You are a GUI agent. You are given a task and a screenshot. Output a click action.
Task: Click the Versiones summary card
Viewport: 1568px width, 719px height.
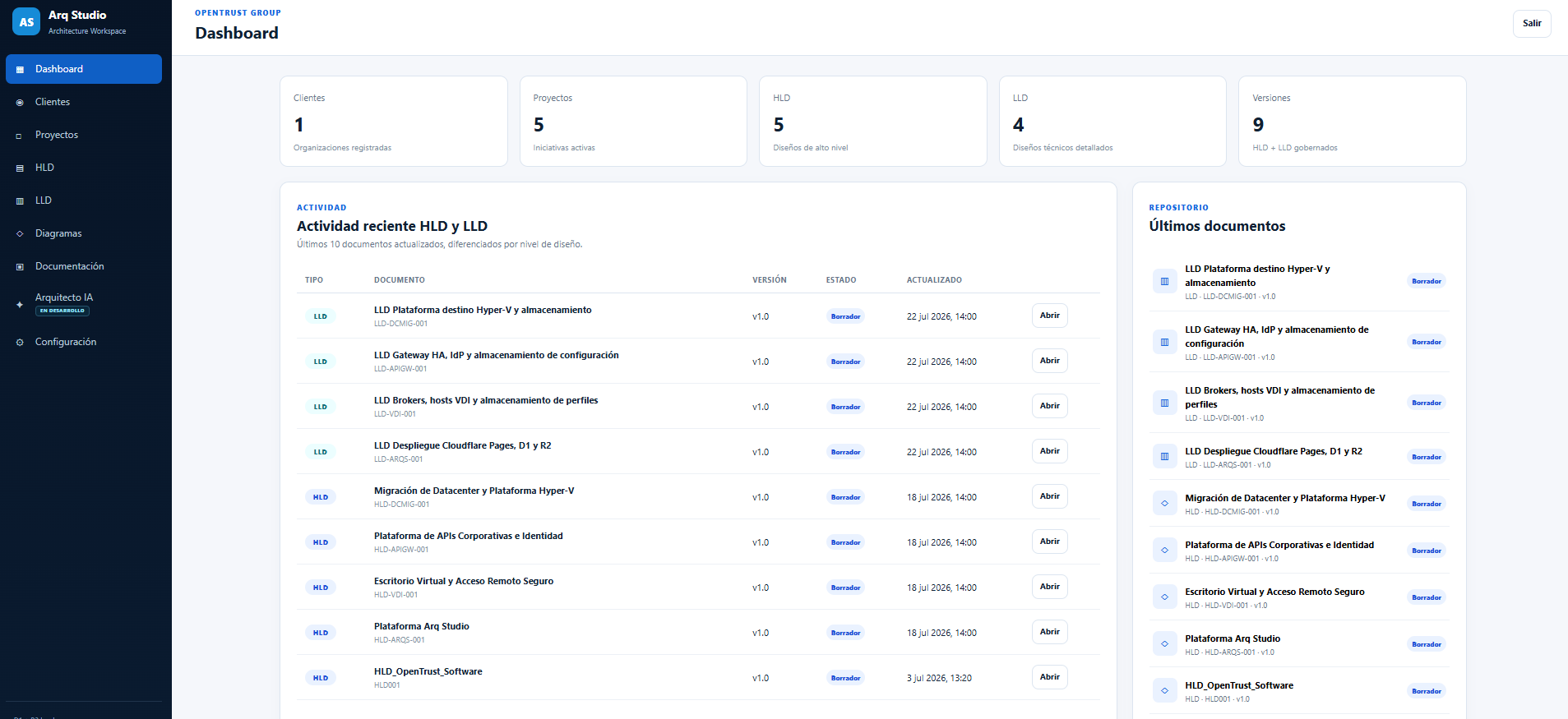pyautogui.click(x=1353, y=122)
